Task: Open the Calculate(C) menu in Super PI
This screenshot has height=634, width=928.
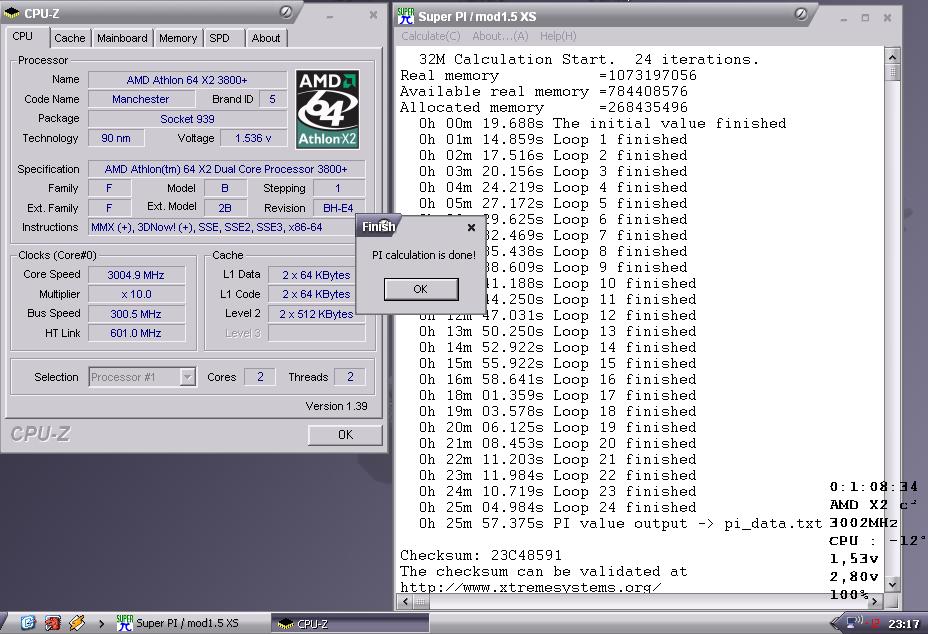Action: click(431, 36)
